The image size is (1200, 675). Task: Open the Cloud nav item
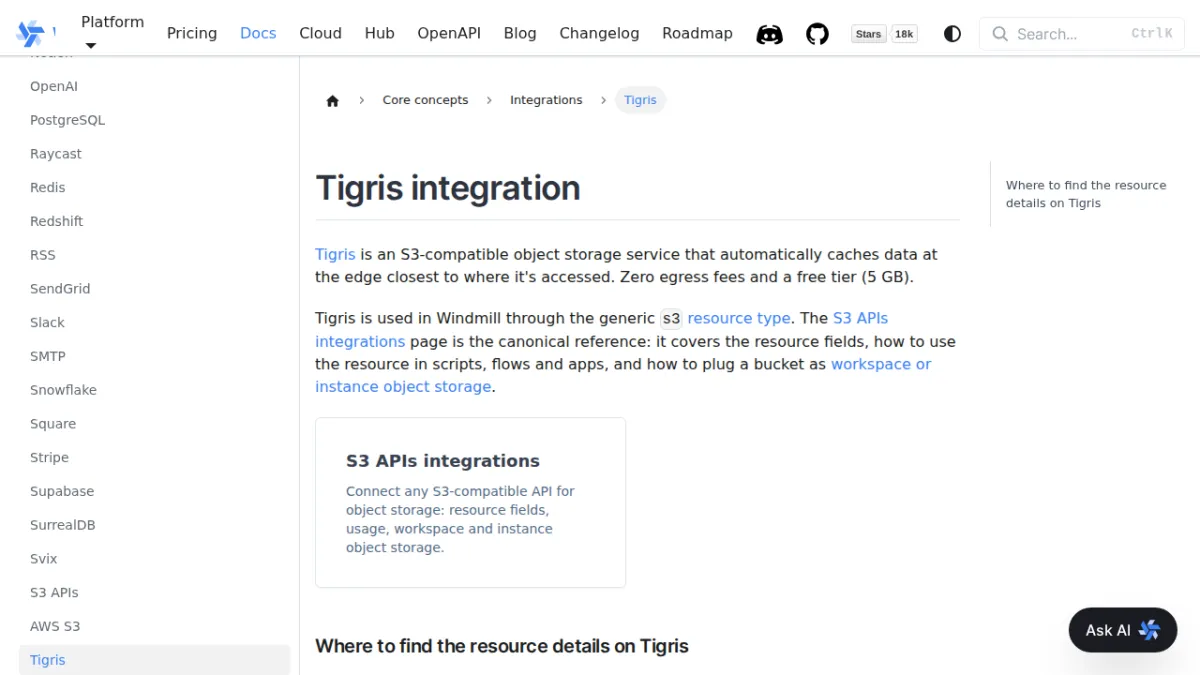pos(320,33)
